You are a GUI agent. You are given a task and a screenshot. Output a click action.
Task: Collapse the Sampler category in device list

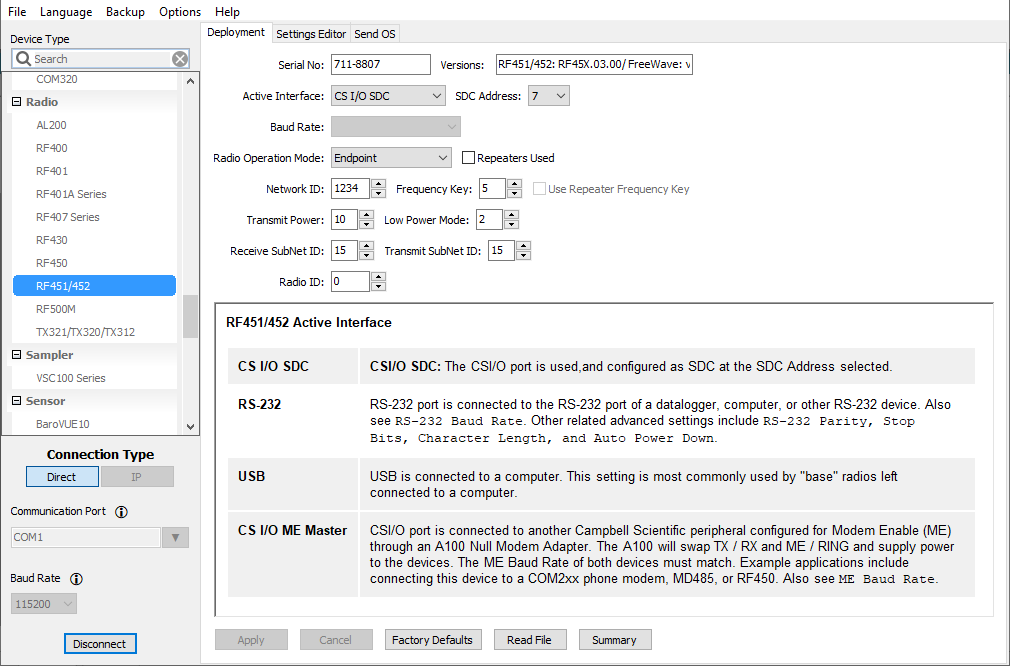click(x=17, y=355)
